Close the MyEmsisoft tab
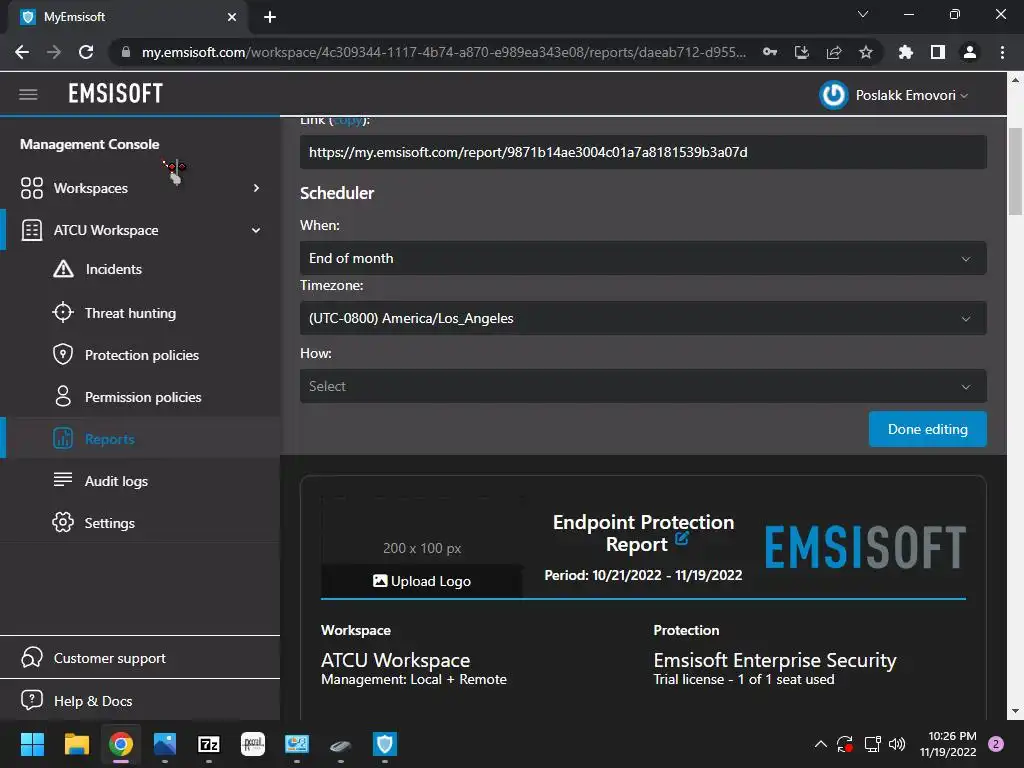Screen dimensions: 1024x768 tap(232, 17)
